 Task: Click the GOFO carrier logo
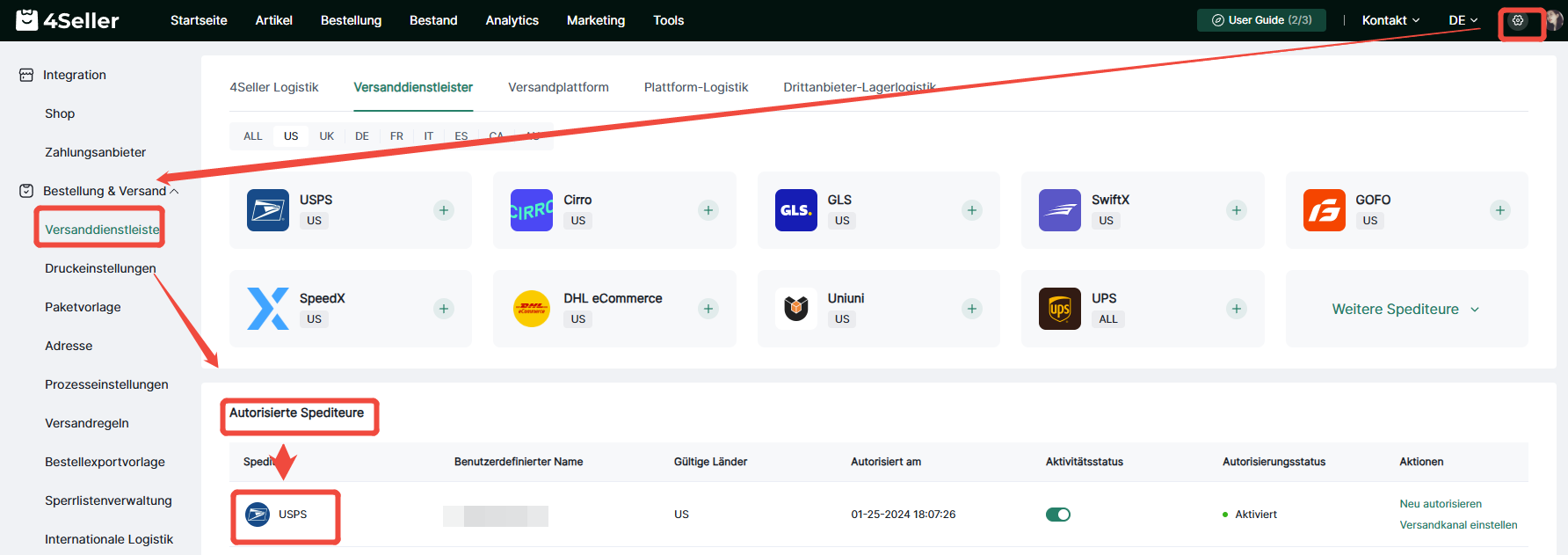point(1325,210)
